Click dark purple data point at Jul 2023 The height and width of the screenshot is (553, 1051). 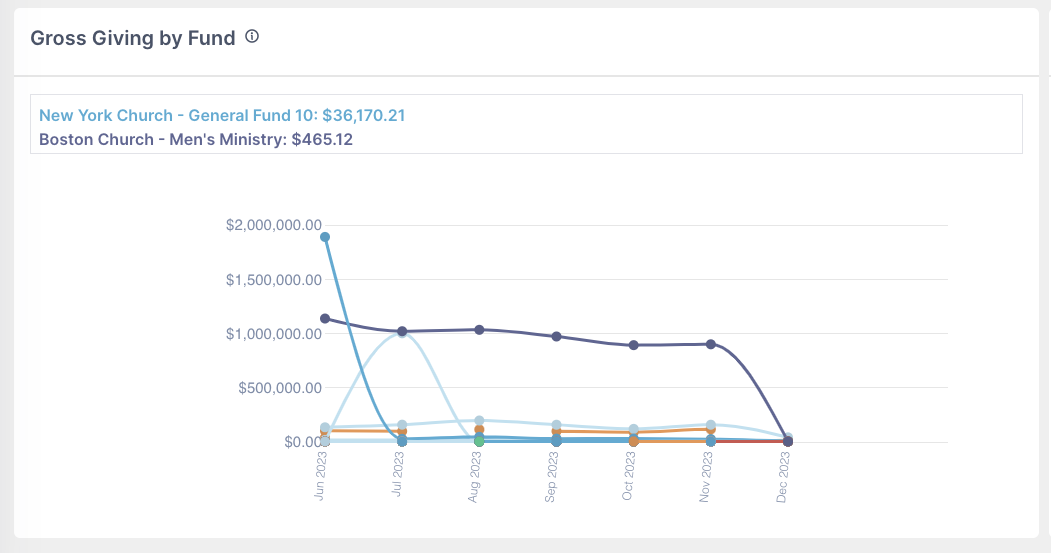click(x=402, y=331)
